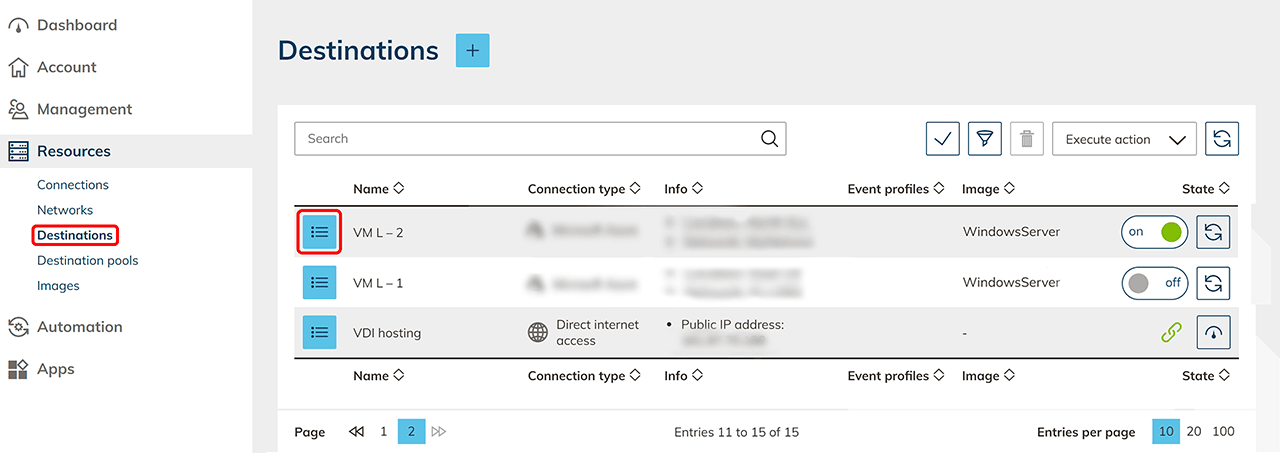The image size is (1280, 453).
Task: Open the Dashboard menu item
Action: (x=76, y=25)
